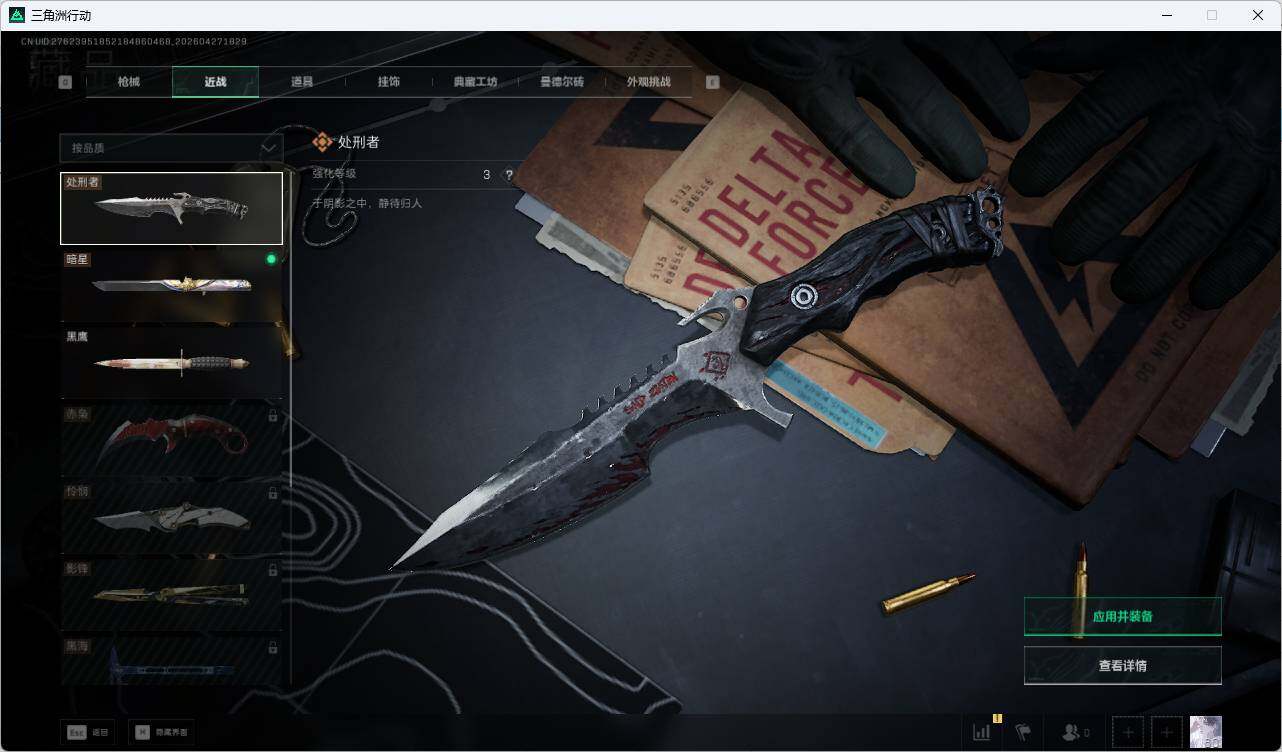1282x752 pixels.
Task: Open the stats bar chart icon
Action: 982,732
